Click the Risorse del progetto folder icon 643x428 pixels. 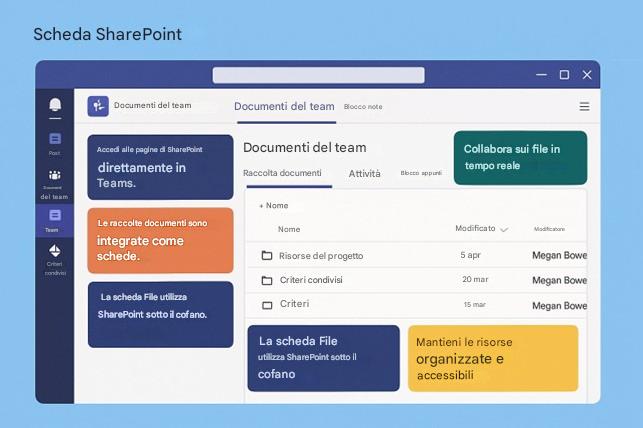pyautogui.click(x=267, y=255)
